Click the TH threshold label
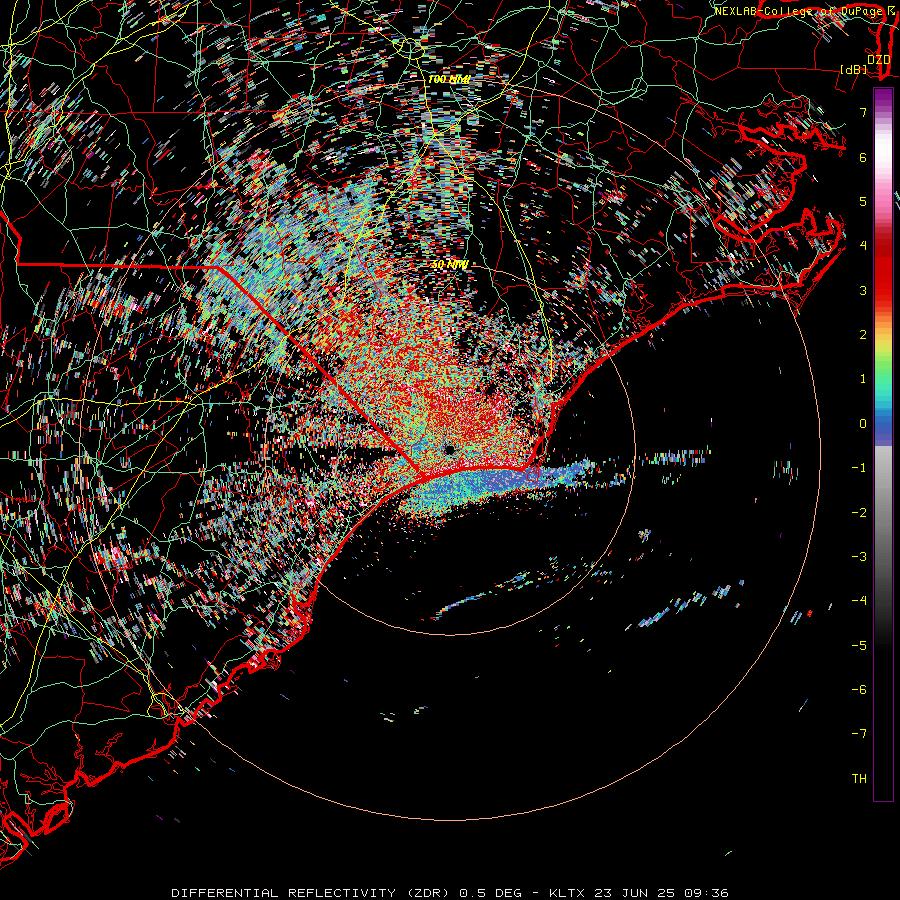 (859, 779)
